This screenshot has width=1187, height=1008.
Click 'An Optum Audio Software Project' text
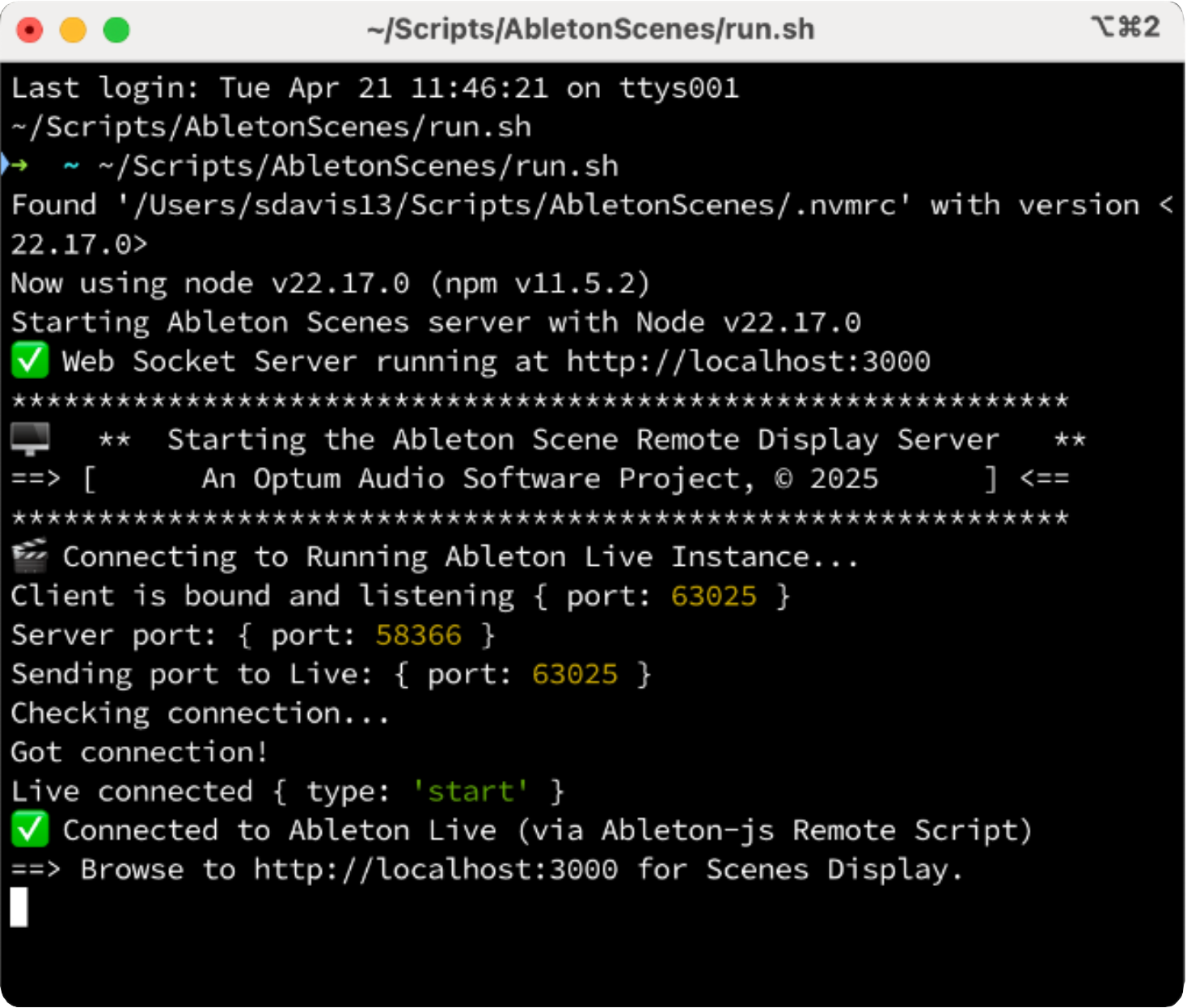point(478,479)
